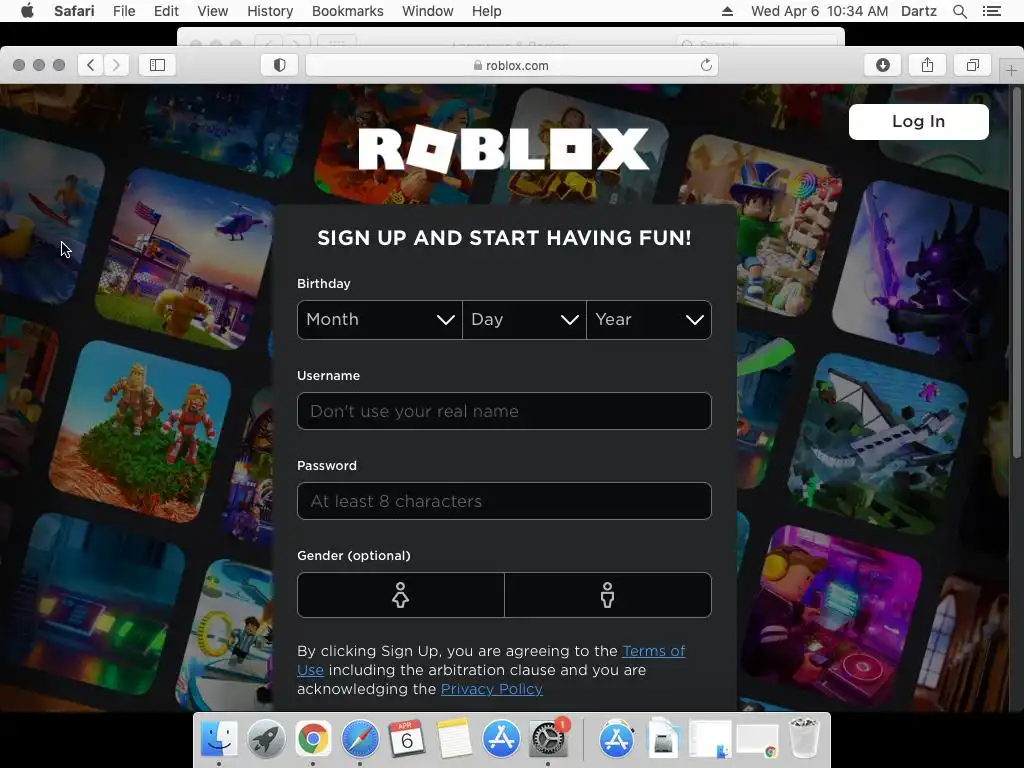This screenshot has height=768, width=1024.
Task: Reload the roblox.com page
Action: click(706, 65)
